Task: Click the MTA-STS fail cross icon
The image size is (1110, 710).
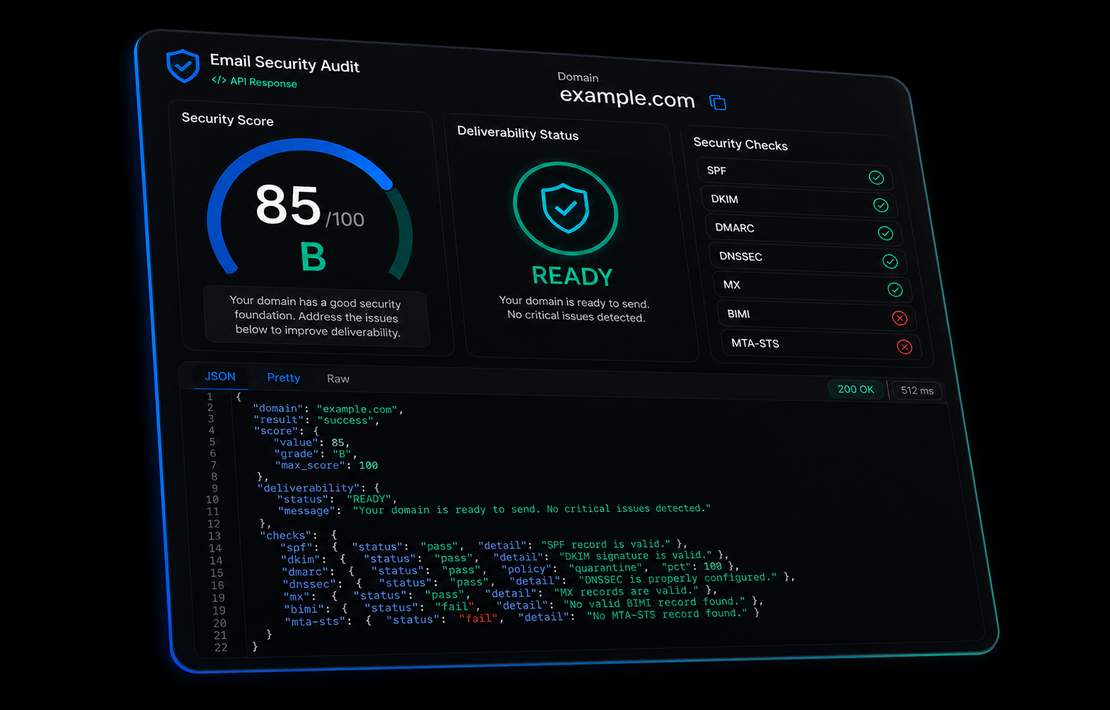Action: (904, 346)
